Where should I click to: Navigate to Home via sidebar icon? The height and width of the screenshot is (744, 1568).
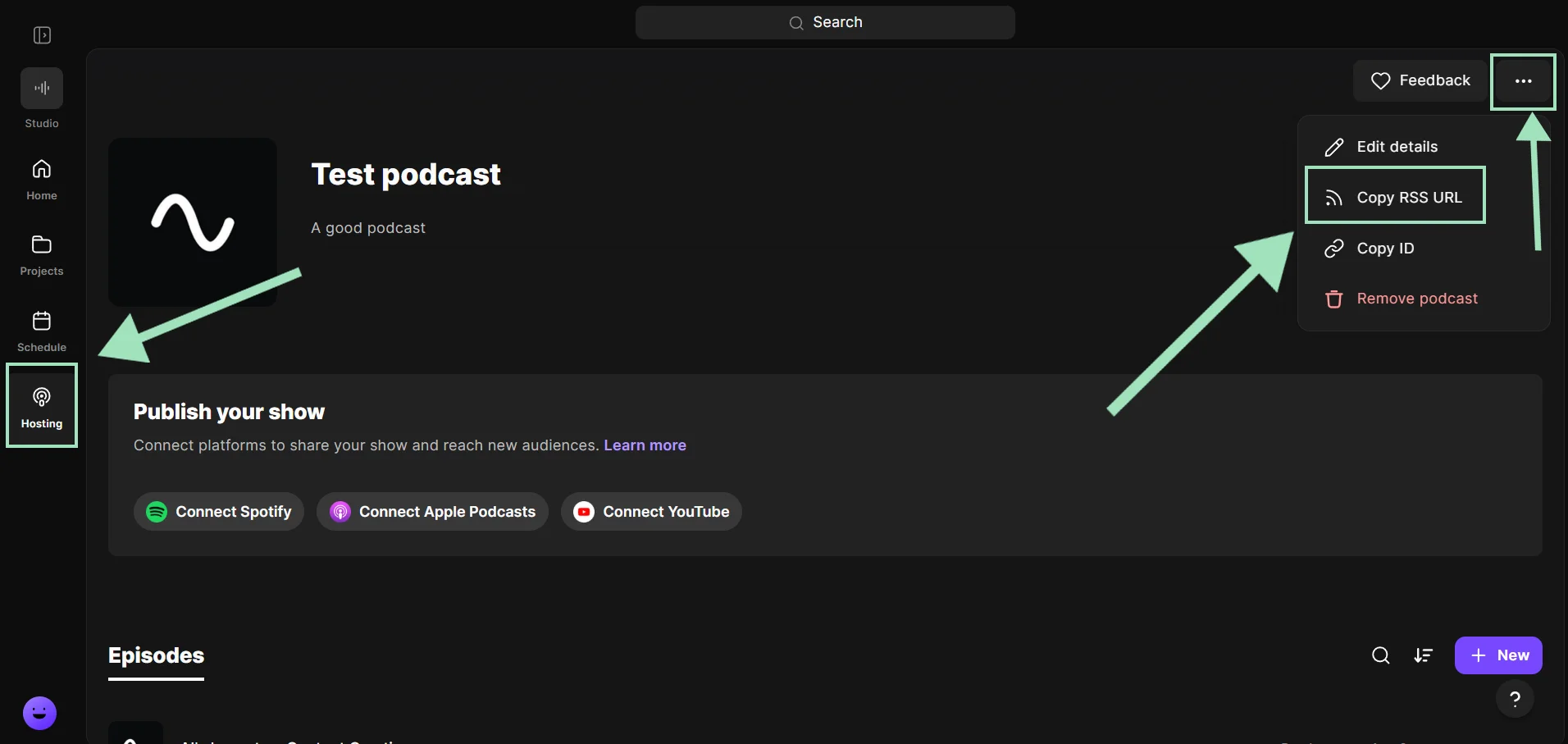point(41,178)
